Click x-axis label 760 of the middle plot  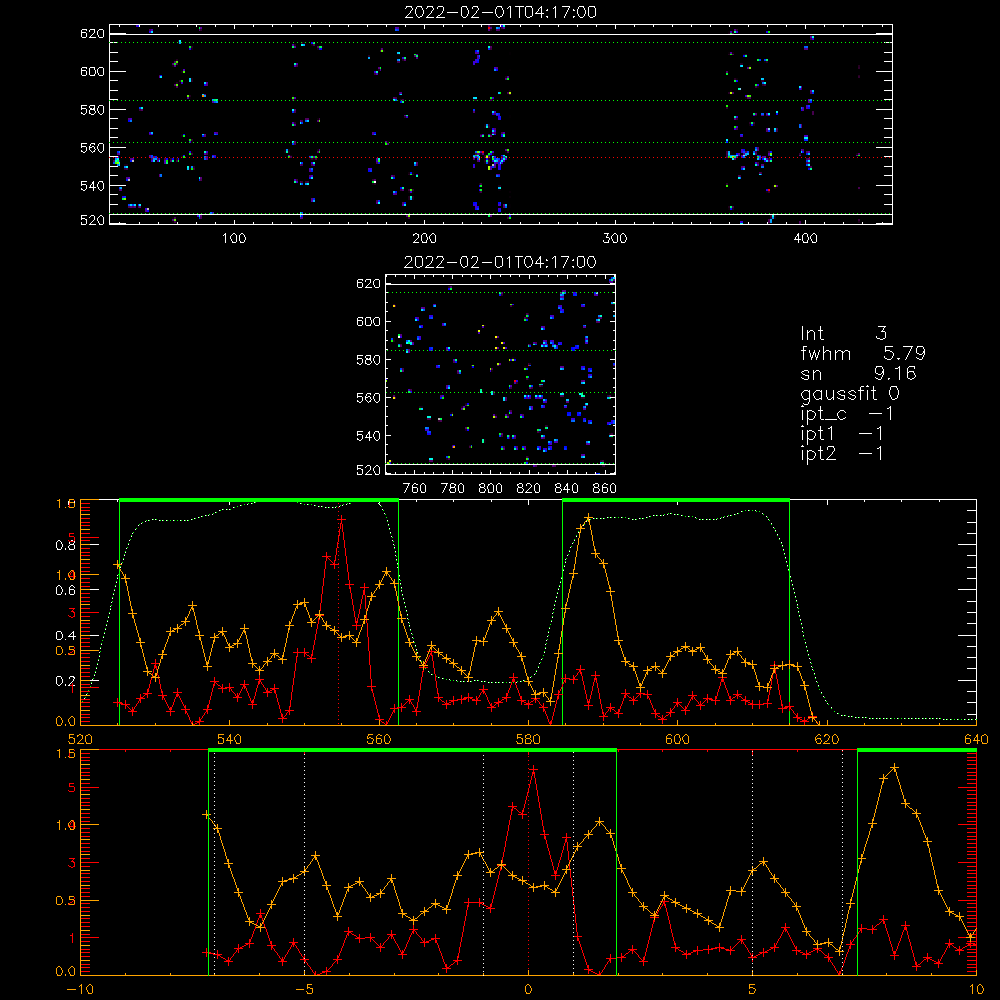tap(415, 489)
